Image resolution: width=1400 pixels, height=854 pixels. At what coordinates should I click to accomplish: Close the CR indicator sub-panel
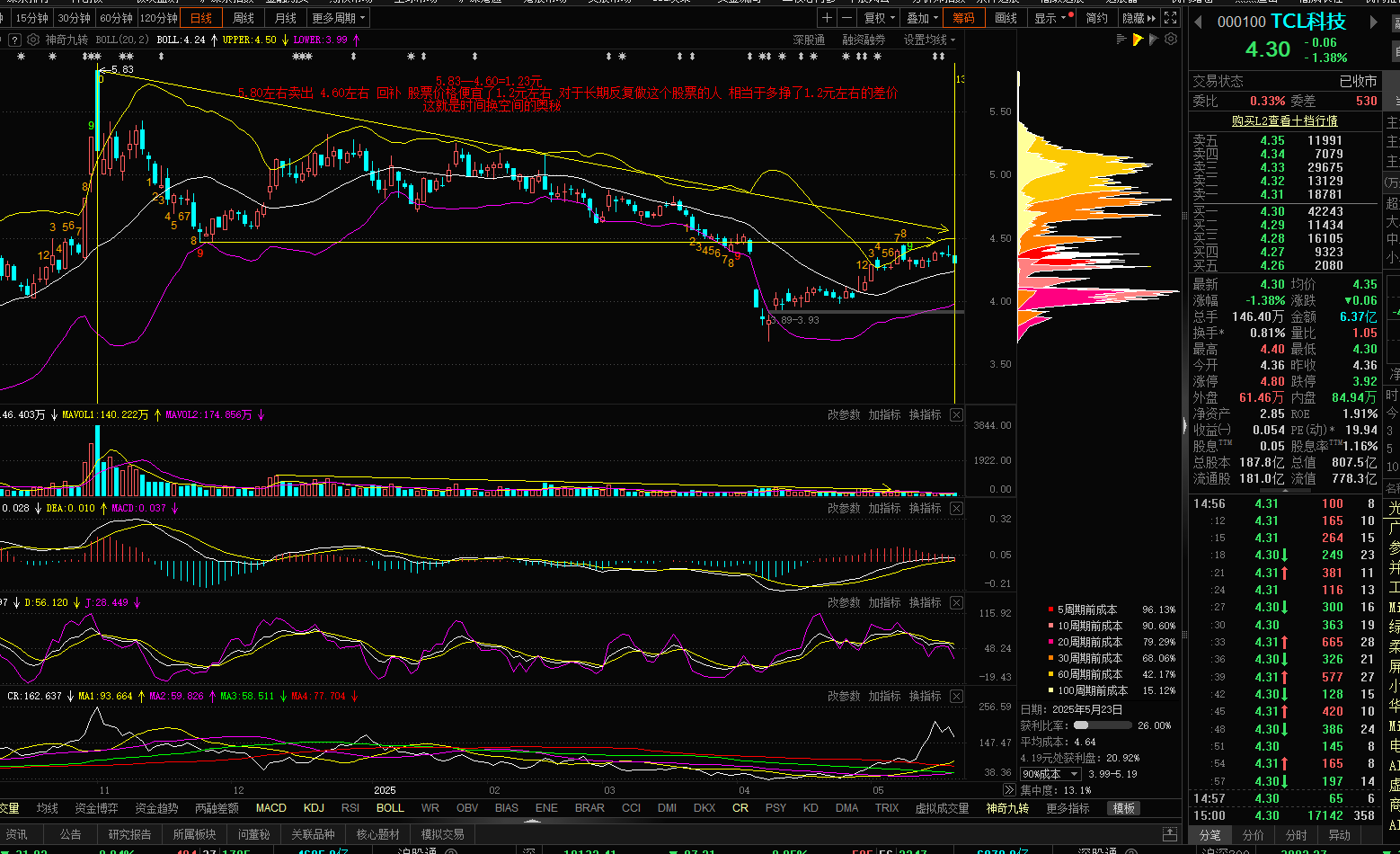[x=956, y=696]
